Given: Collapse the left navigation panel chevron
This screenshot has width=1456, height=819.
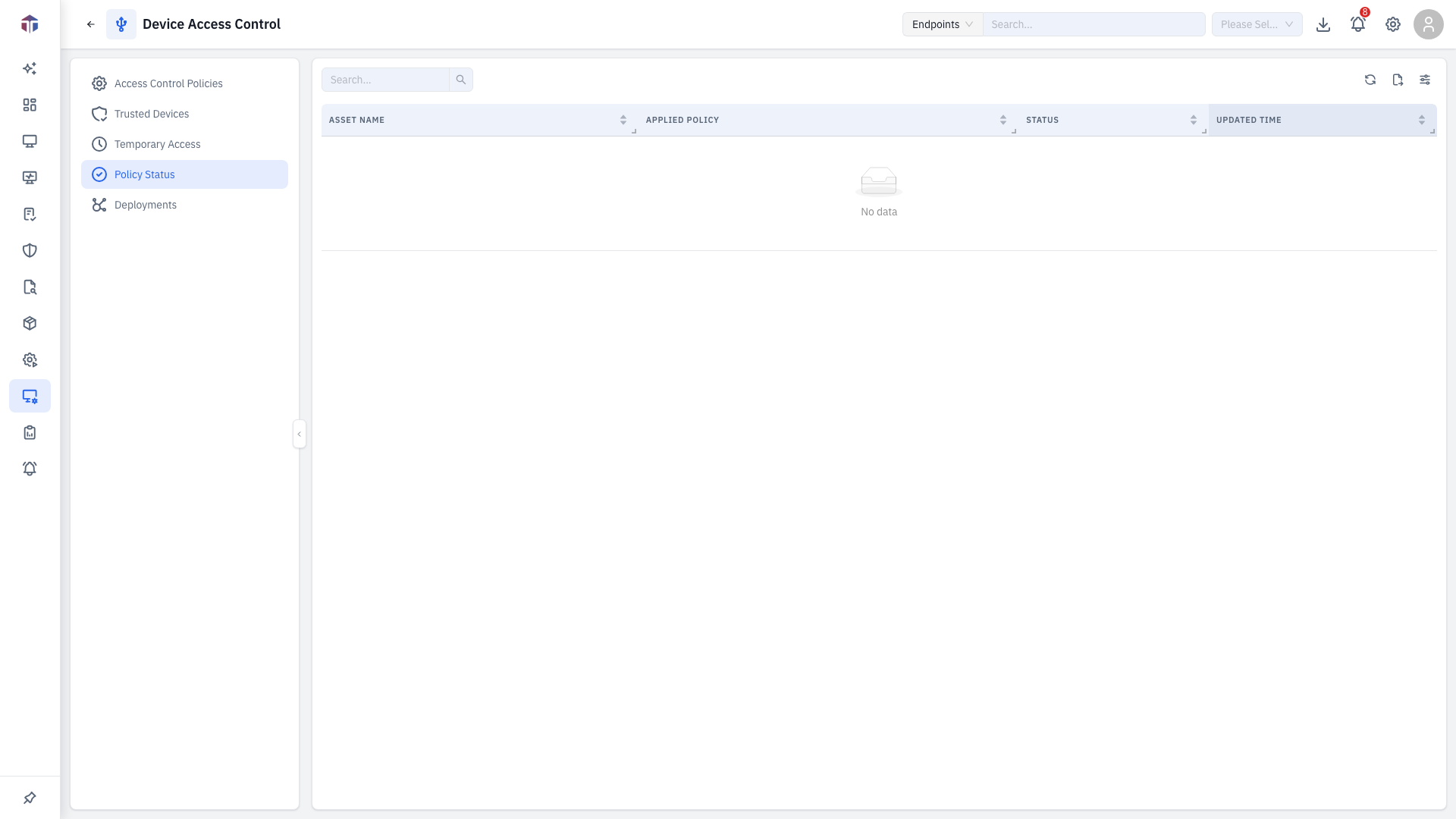Looking at the screenshot, I should tap(300, 434).
